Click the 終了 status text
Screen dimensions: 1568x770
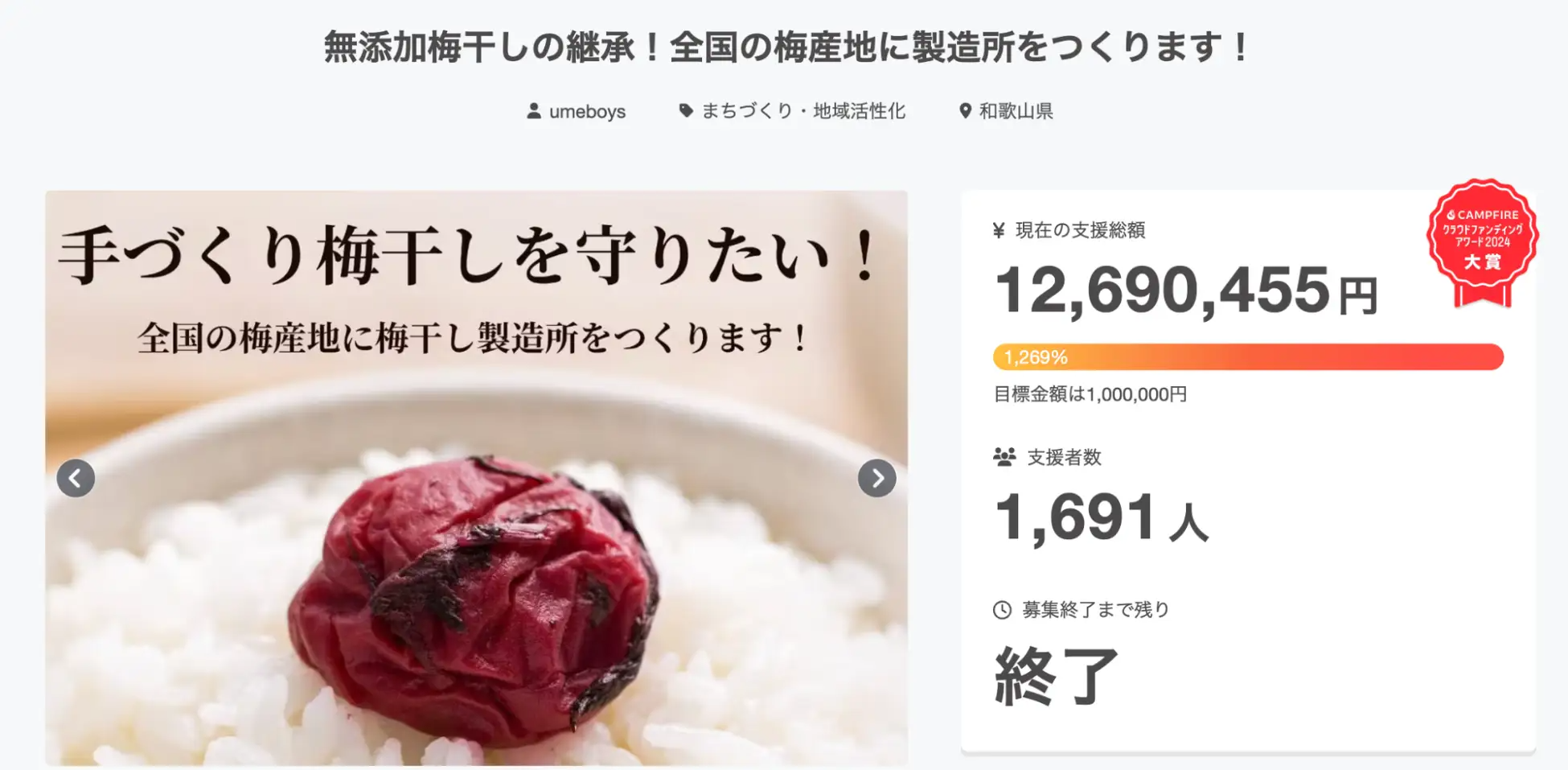click(x=1057, y=676)
